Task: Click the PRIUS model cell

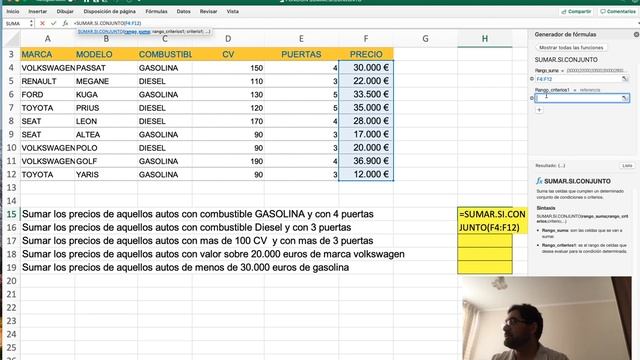Action: tap(106, 108)
